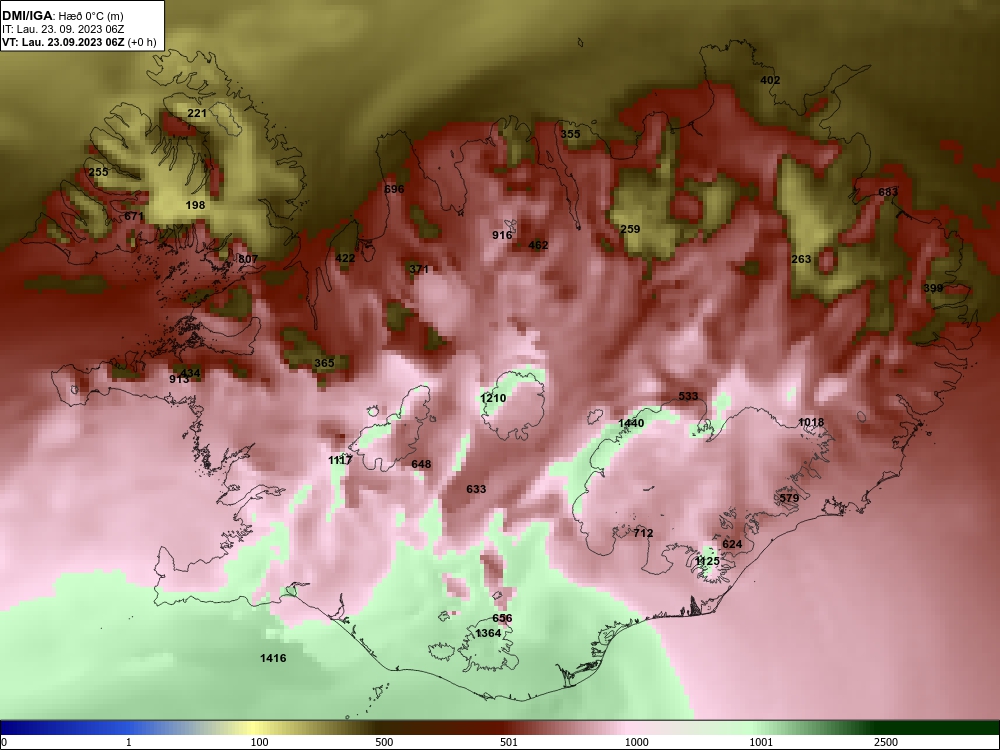Click the 1117 label
The image size is (1000, 750).
341,460
